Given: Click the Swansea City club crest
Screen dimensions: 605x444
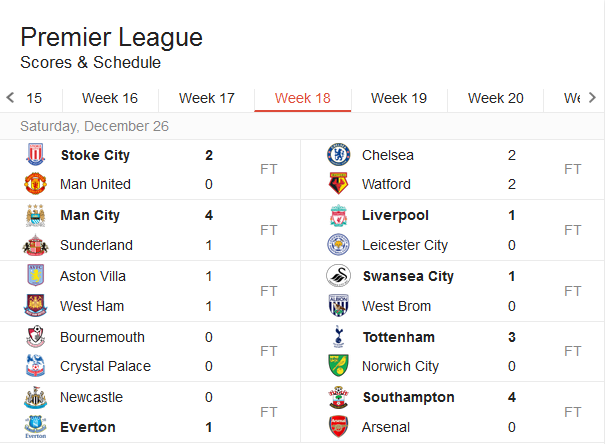Looking at the screenshot, I should click(338, 276).
